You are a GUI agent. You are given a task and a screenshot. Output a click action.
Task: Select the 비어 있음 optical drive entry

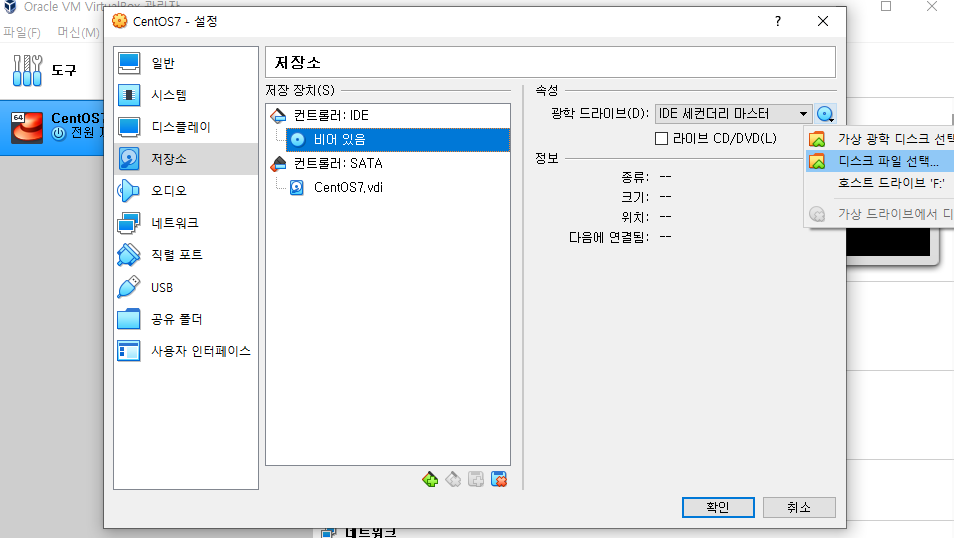(398, 139)
